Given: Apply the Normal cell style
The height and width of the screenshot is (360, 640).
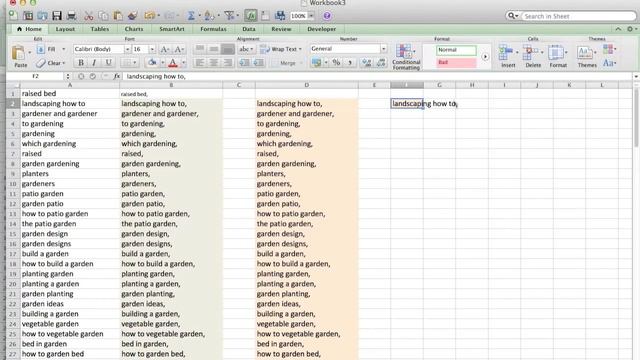Looking at the screenshot, I should tap(456, 50).
